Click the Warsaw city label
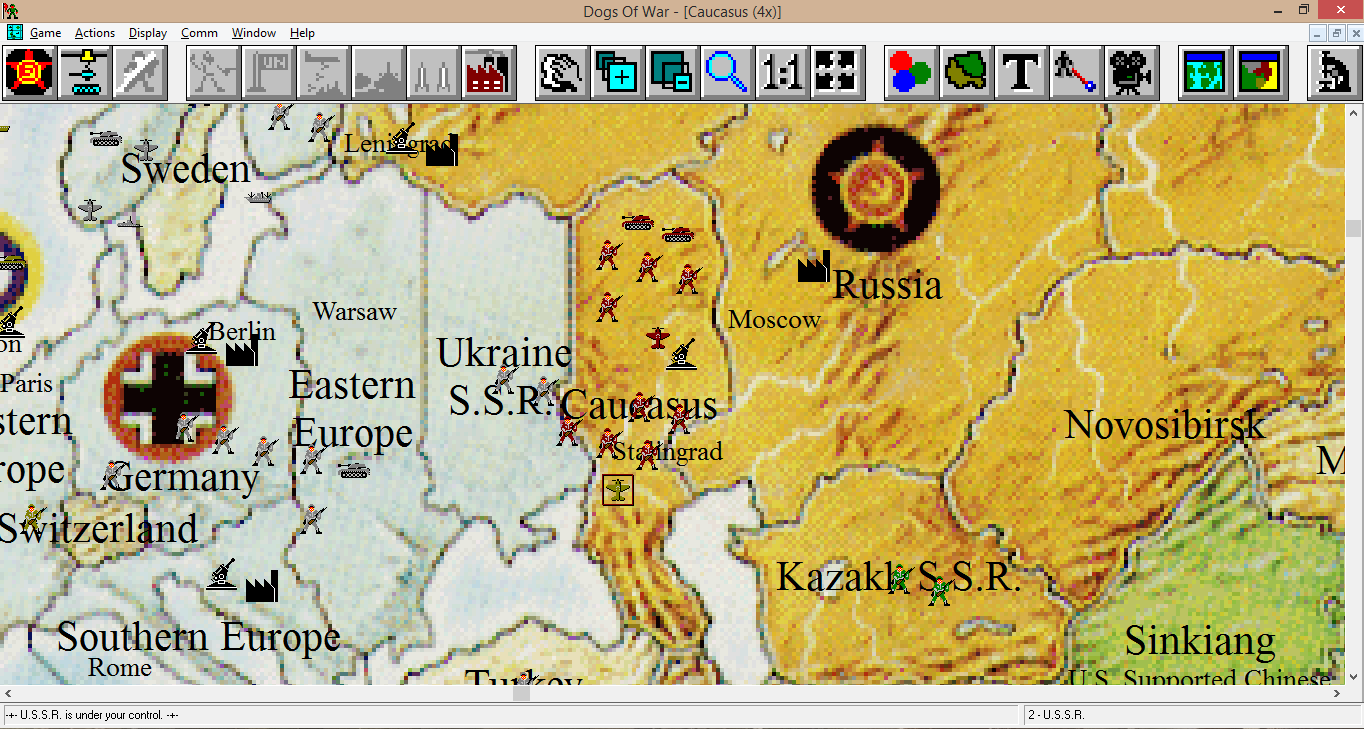Image resolution: width=1364 pixels, height=729 pixels. (355, 312)
